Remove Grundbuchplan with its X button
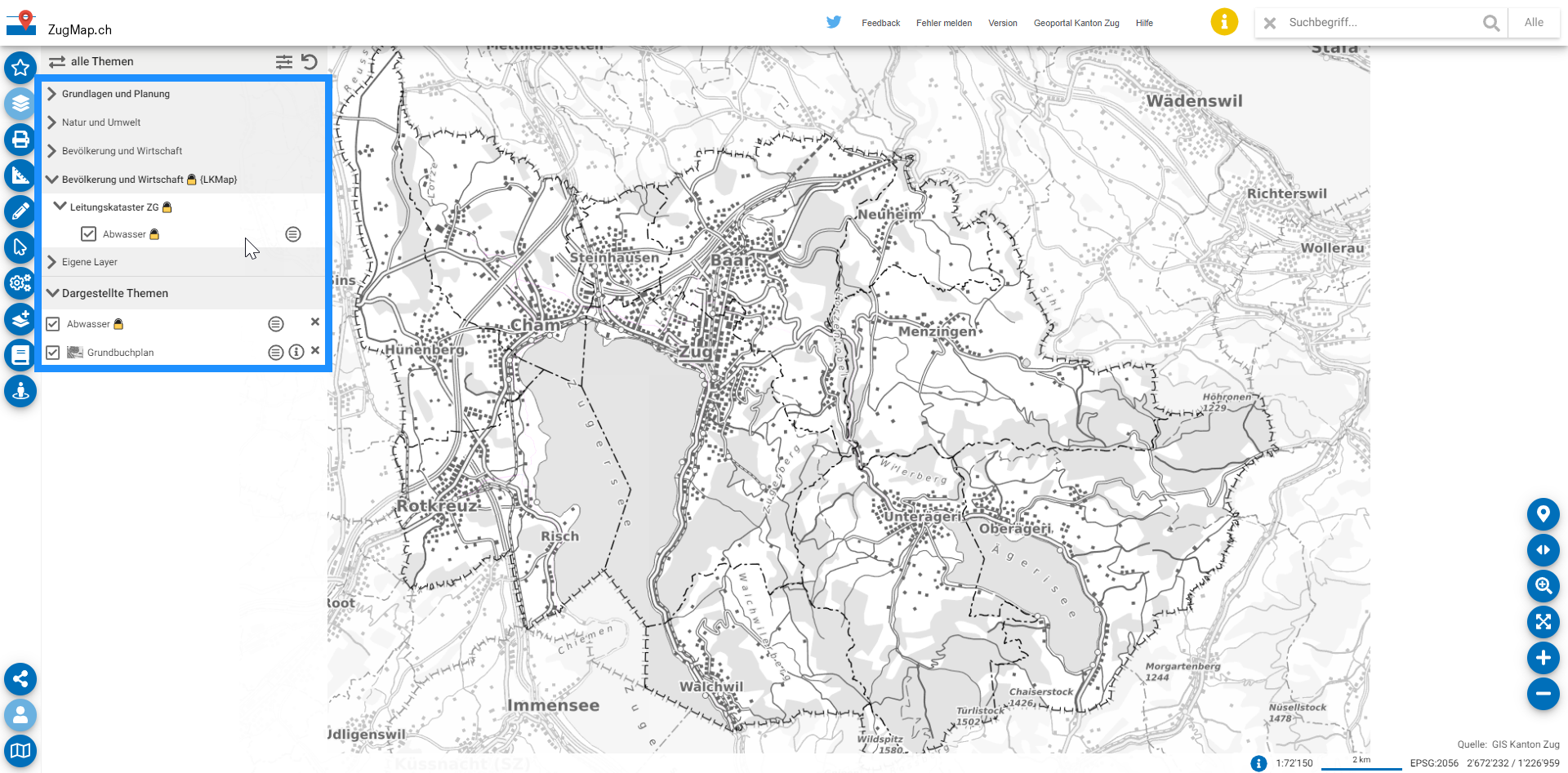Screen dimensions: 1568x773 (315, 351)
